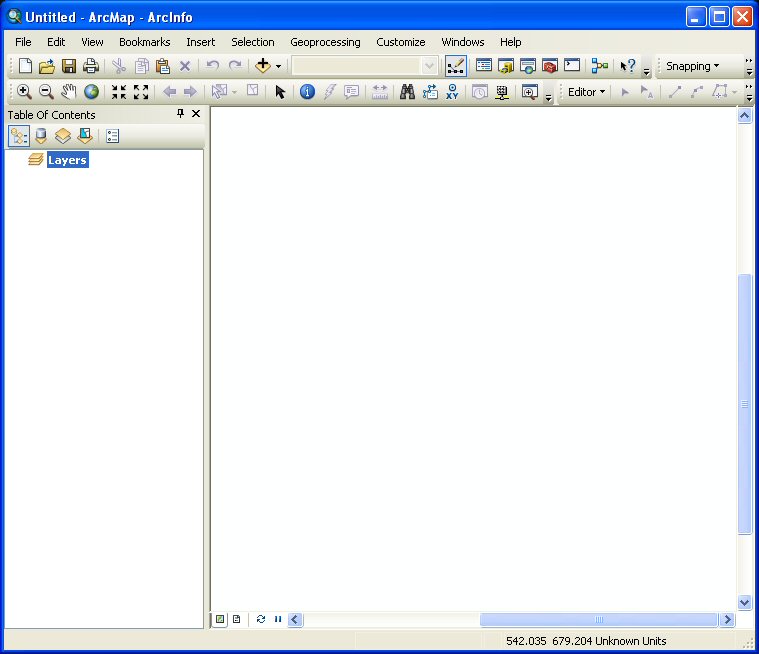
Task: Pin the Table Of Contents panel
Action: click(180, 114)
